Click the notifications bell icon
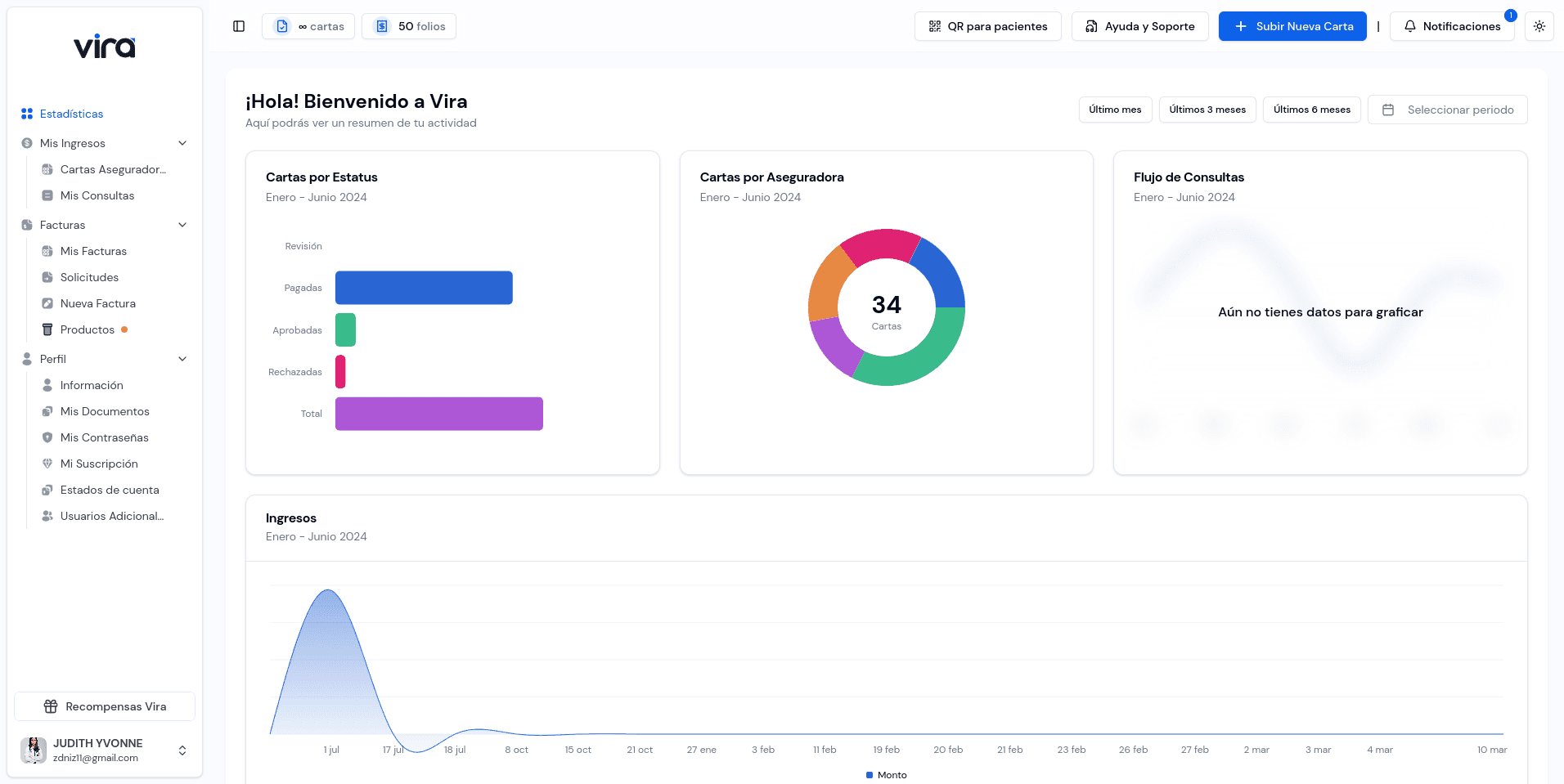The width and height of the screenshot is (1564, 784). tap(1410, 26)
